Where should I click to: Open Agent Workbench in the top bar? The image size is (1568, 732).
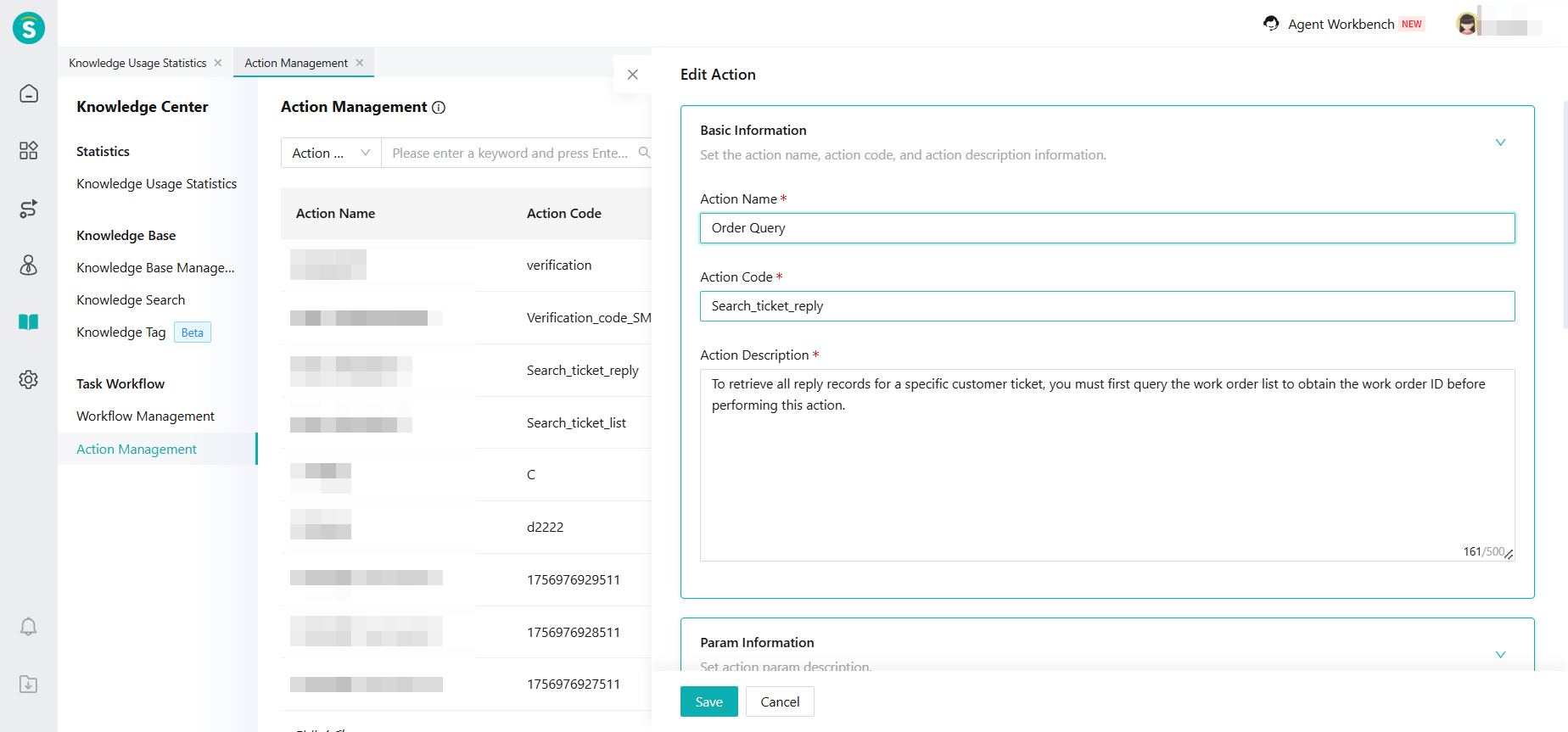point(1341,24)
